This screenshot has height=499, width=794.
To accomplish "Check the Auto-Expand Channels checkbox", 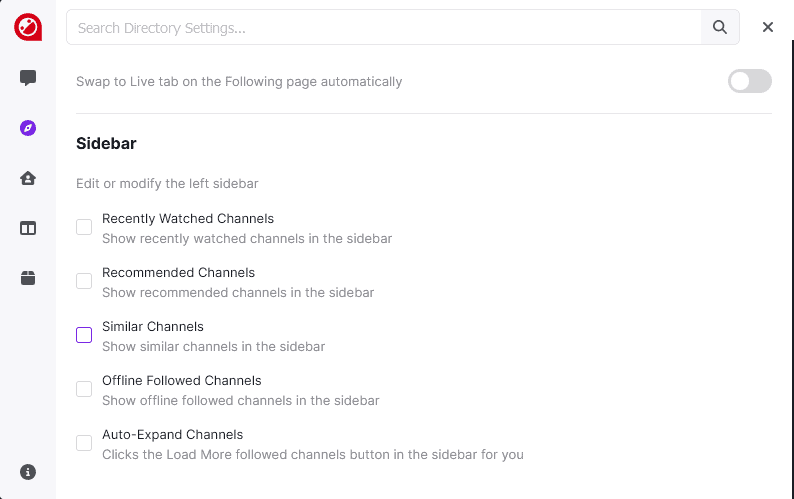I will (84, 443).
